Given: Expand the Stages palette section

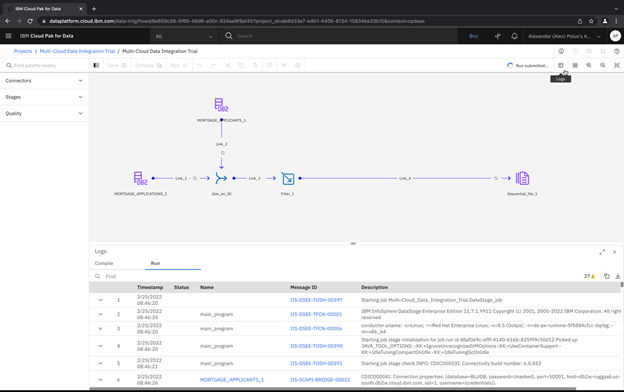Looking at the screenshot, I should coord(44,97).
